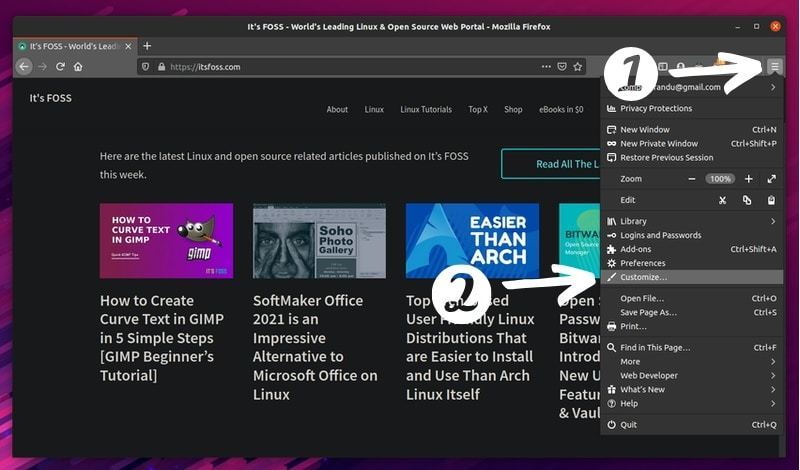Click the padlock site security icon
Viewport: 800px width, 470px height.
161,66
